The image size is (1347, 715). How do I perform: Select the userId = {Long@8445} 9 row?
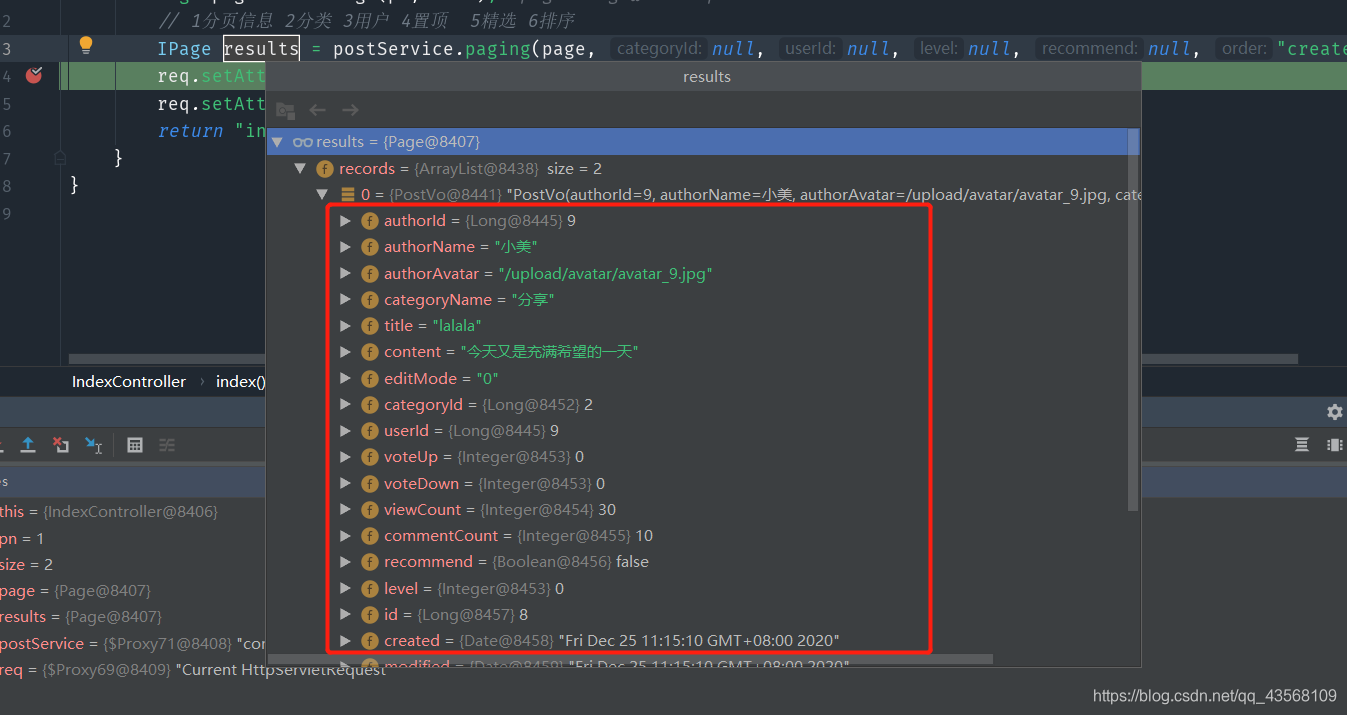pos(698,431)
